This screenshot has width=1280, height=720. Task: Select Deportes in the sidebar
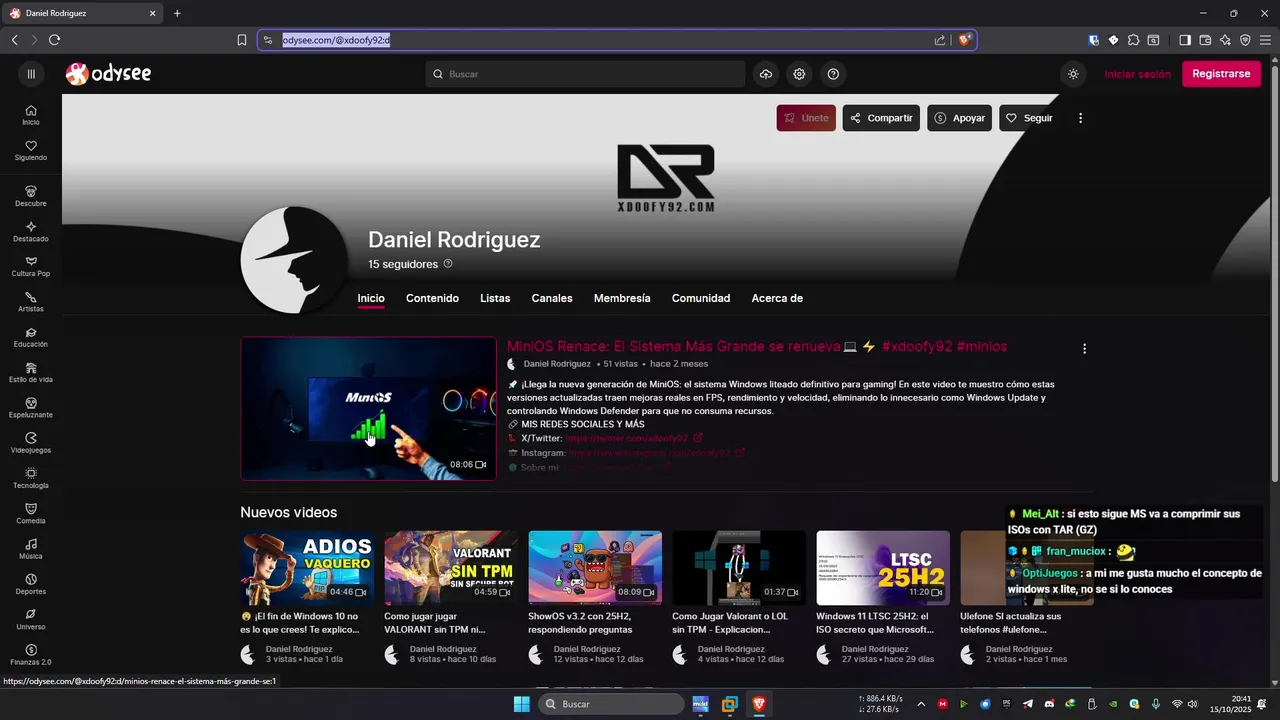click(x=31, y=585)
